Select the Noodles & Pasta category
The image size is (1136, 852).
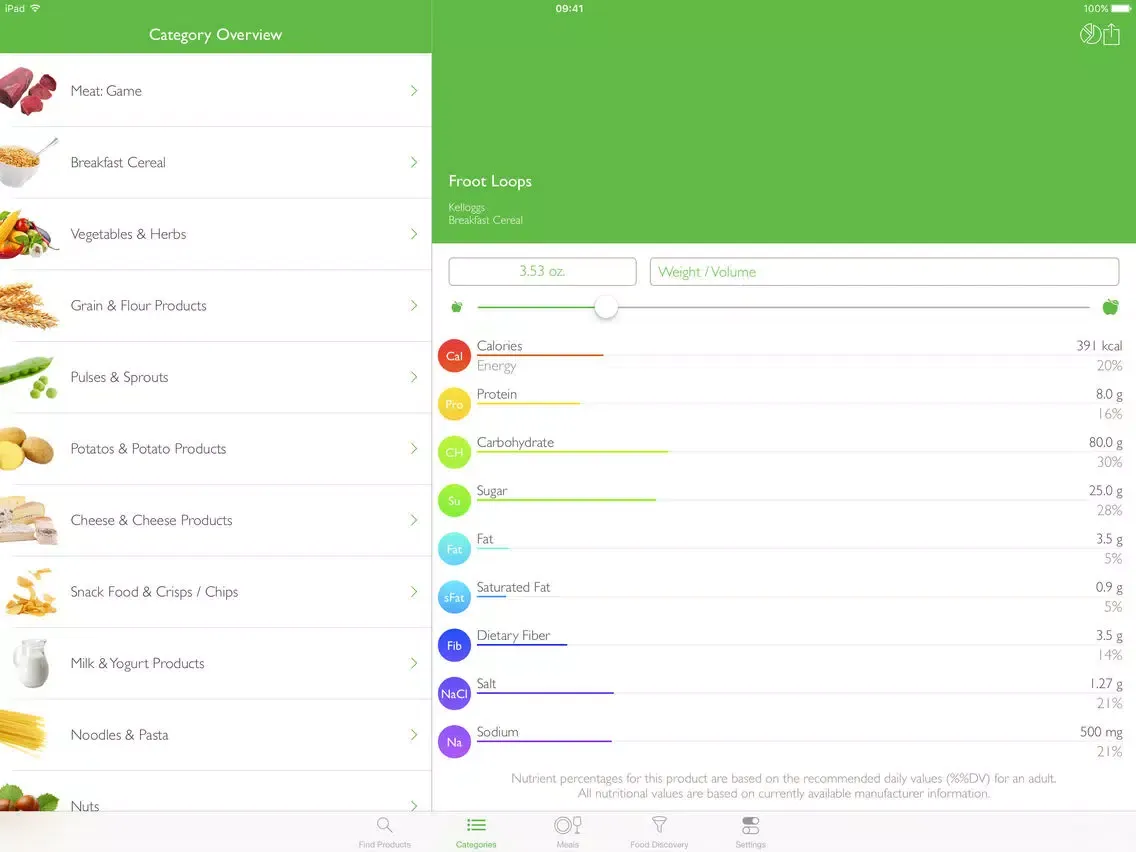[x=216, y=735]
